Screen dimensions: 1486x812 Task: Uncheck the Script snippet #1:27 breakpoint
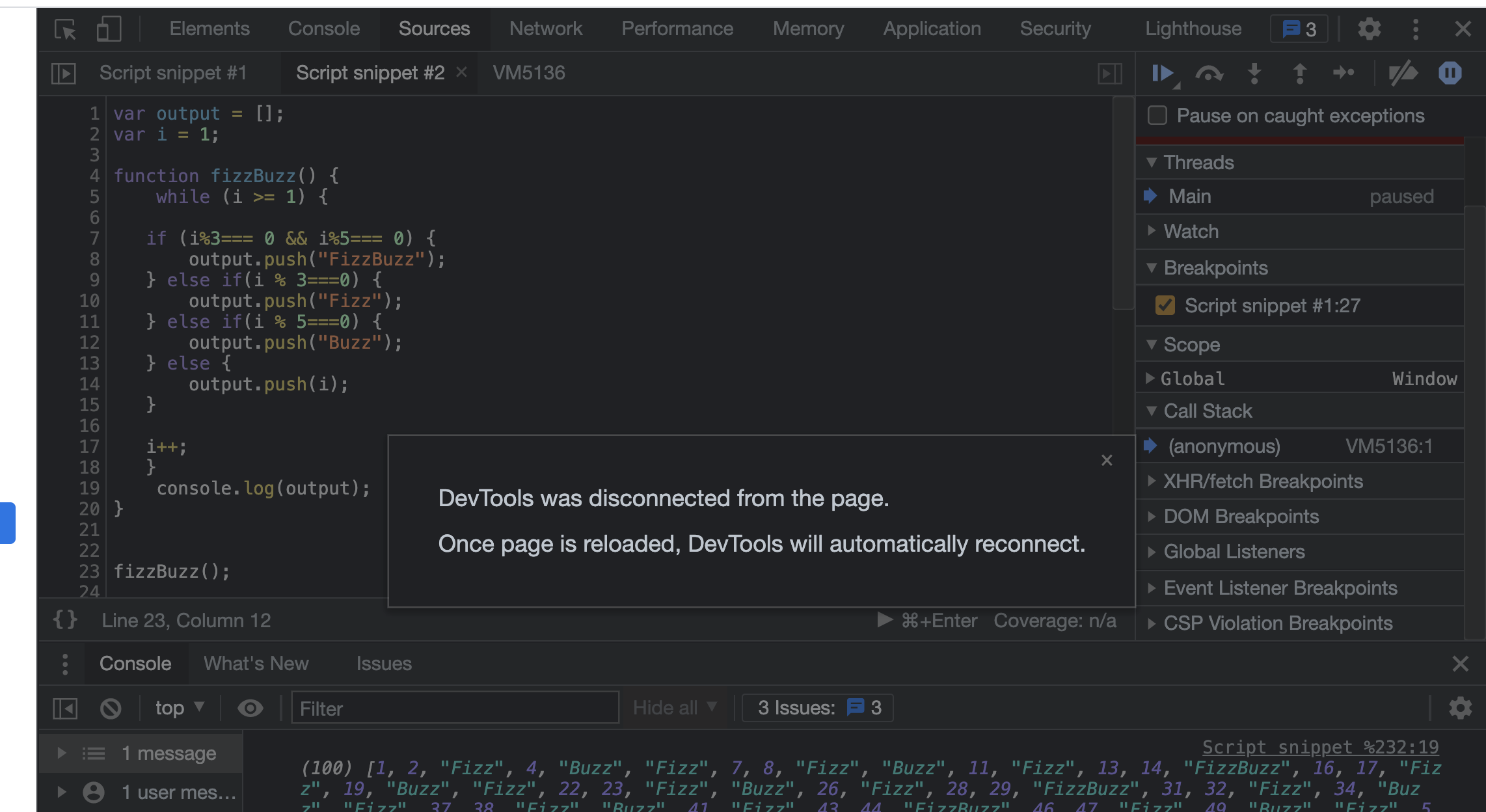click(1165, 305)
